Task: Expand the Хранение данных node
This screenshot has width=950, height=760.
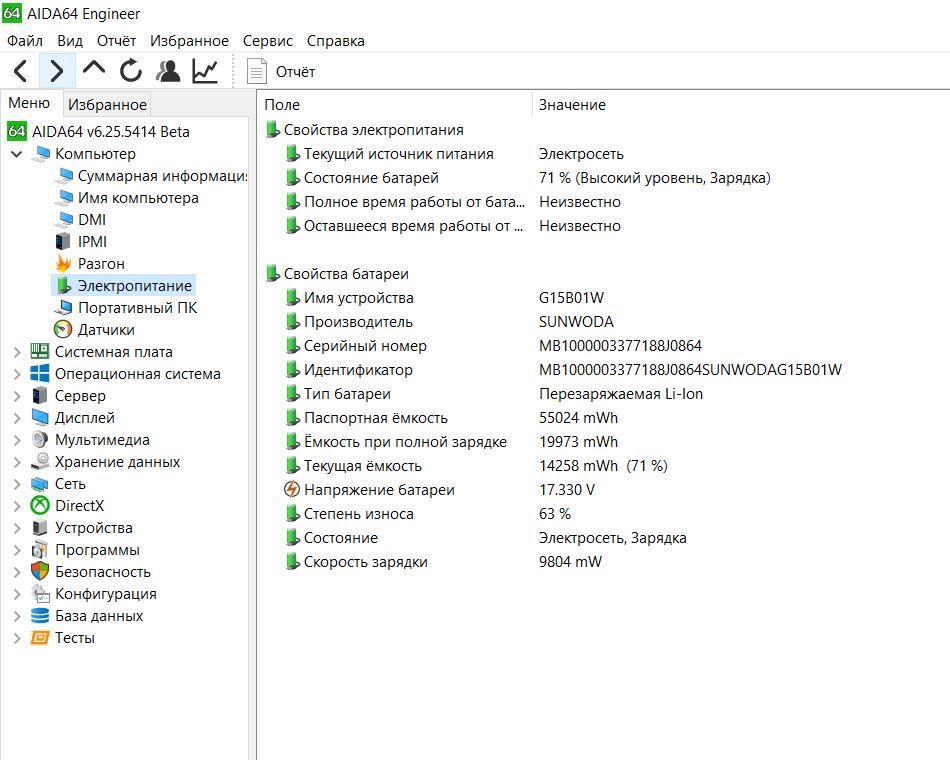Action: point(17,462)
